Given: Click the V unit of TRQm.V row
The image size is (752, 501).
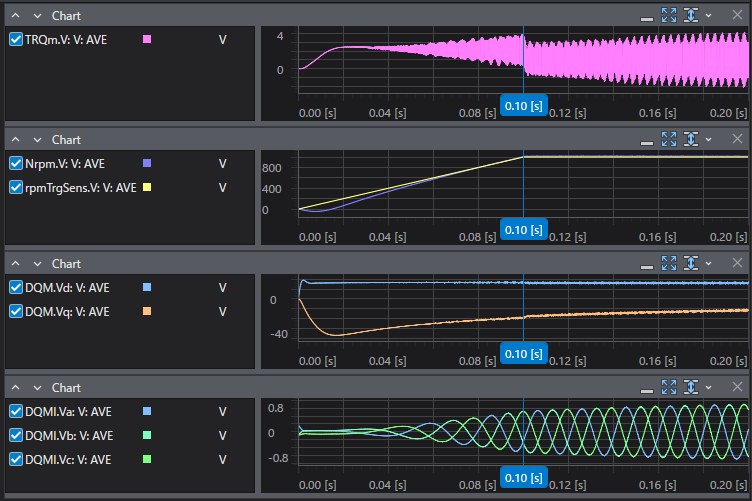Looking at the screenshot, I should click(x=223, y=40).
